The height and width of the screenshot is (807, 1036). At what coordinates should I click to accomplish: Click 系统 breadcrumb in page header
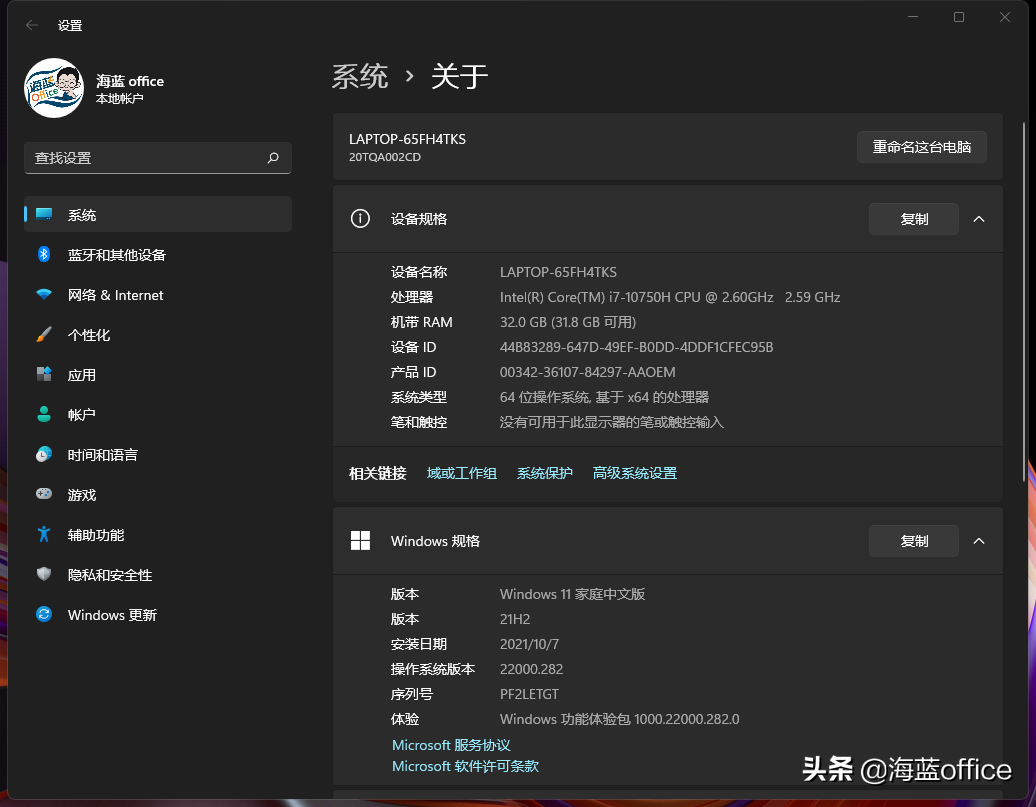360,77
